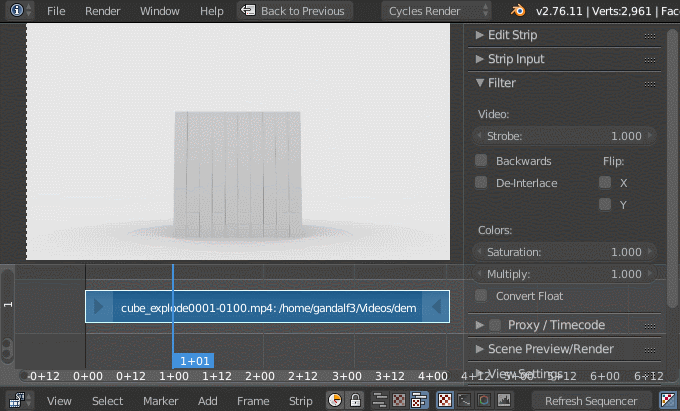This screenshot has height=411, width=680.
Task: Toggle the OpenGL preview icon beside Refresh Sequencer
Action: pyautogui.click(x=668, y=400)
